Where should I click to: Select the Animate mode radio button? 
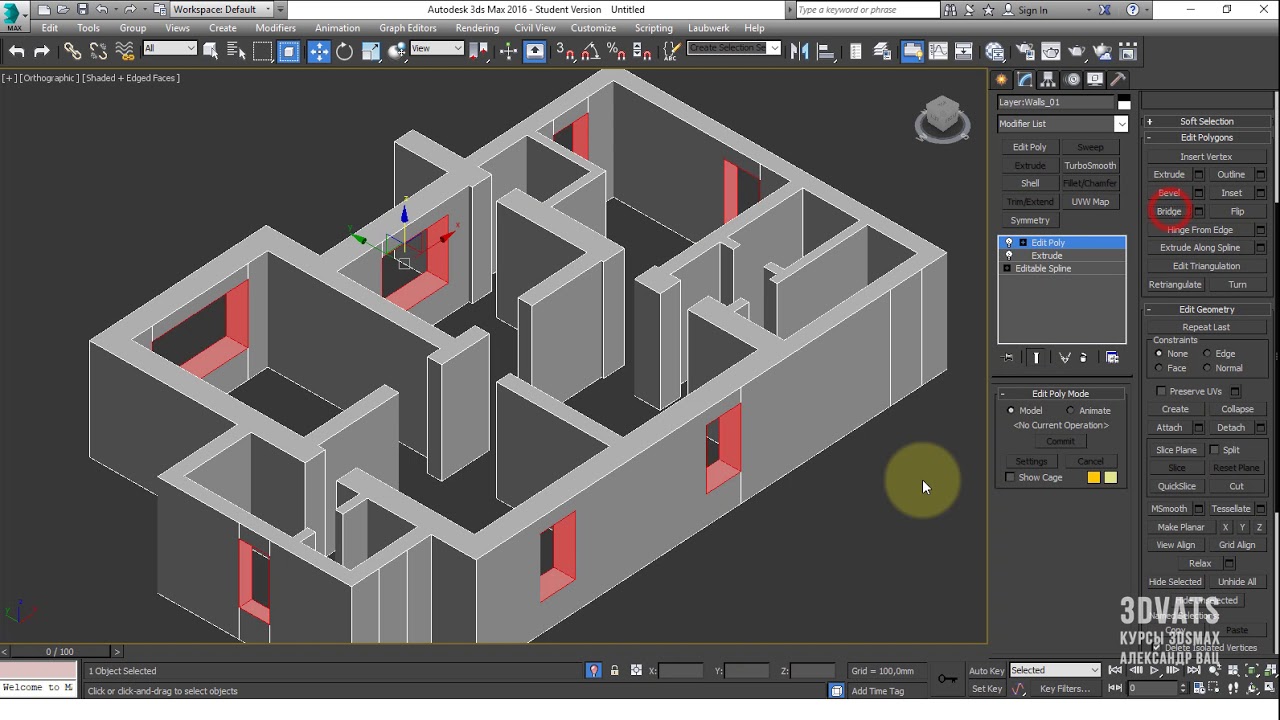coord(1071,410)
